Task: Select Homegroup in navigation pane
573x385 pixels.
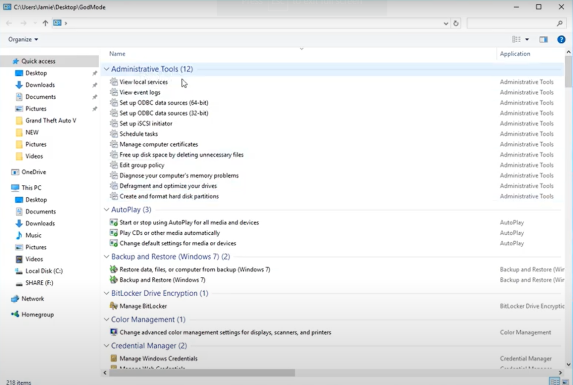Action: click(37, 315)
